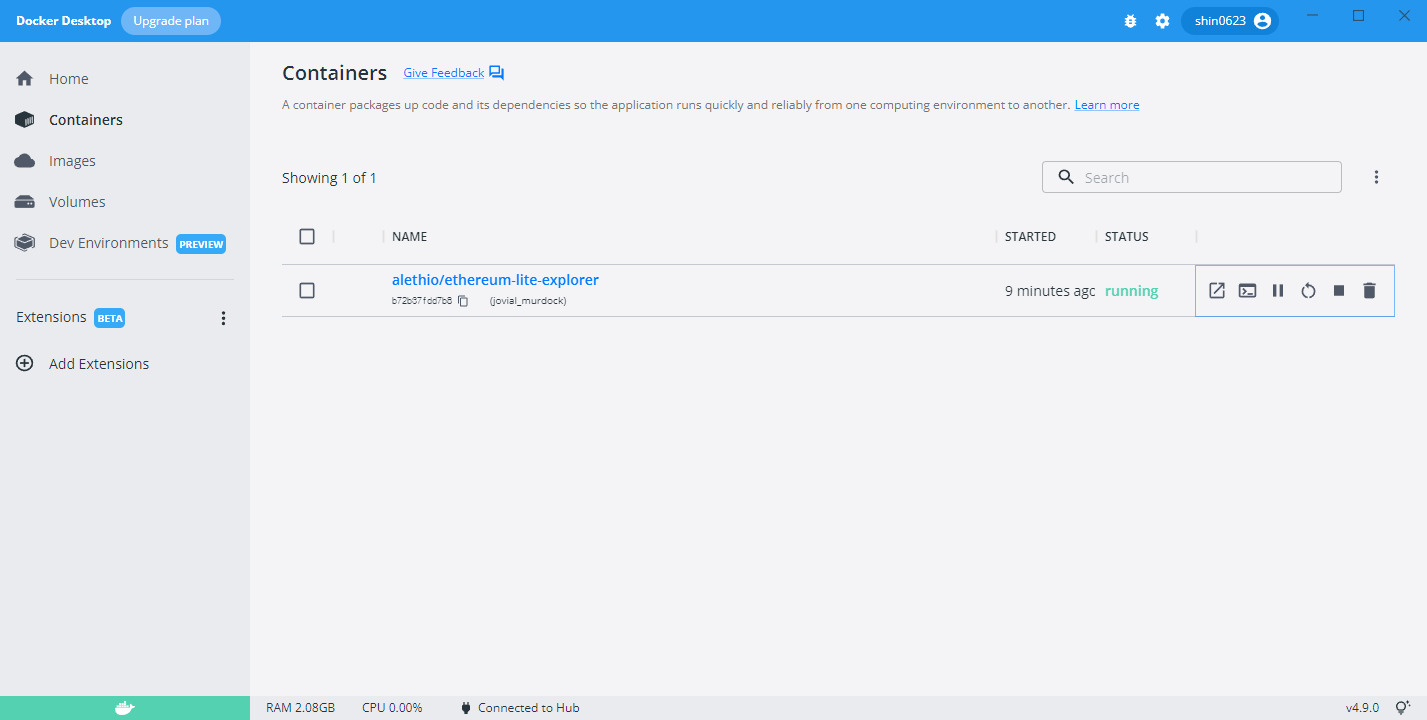Click the CPU 0.00% status entry
Image resolution: width=1427 pixels, height=720 pixels.
pyautogui.click(x=392, y=708)
